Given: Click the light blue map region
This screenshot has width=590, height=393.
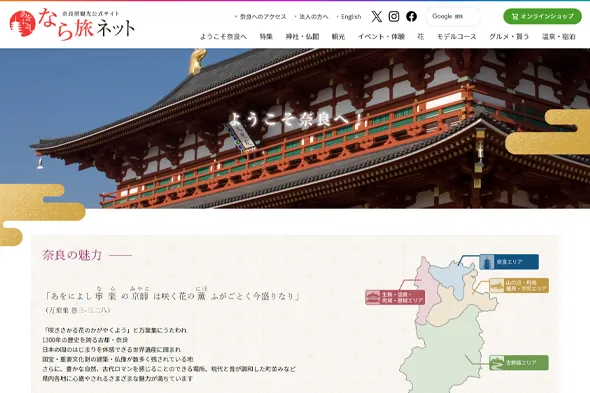Looking at the screenshot, I should click(452, 278).
